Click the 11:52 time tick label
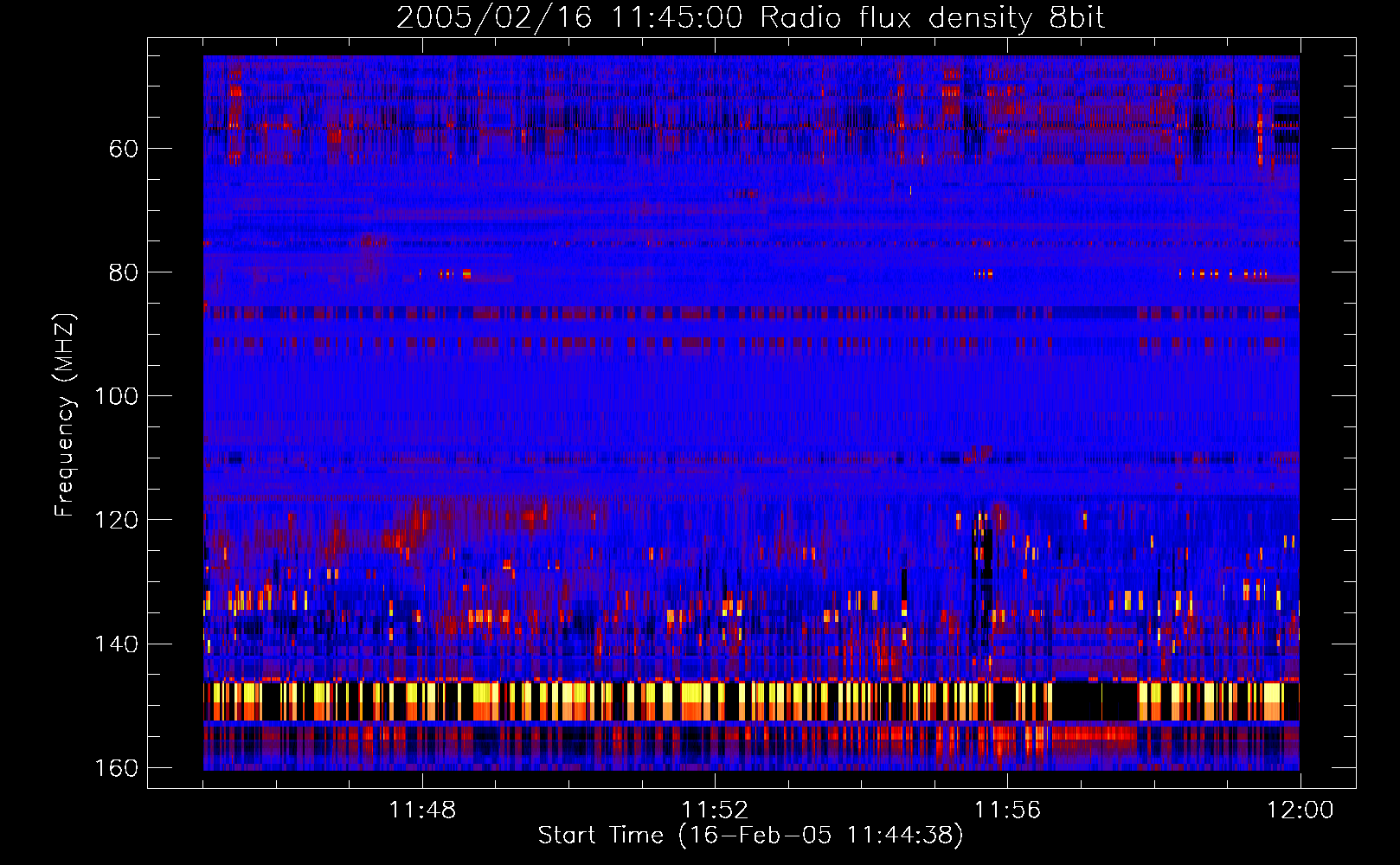The height and width of the screenshot is (865, 1400). pos(715,811)
